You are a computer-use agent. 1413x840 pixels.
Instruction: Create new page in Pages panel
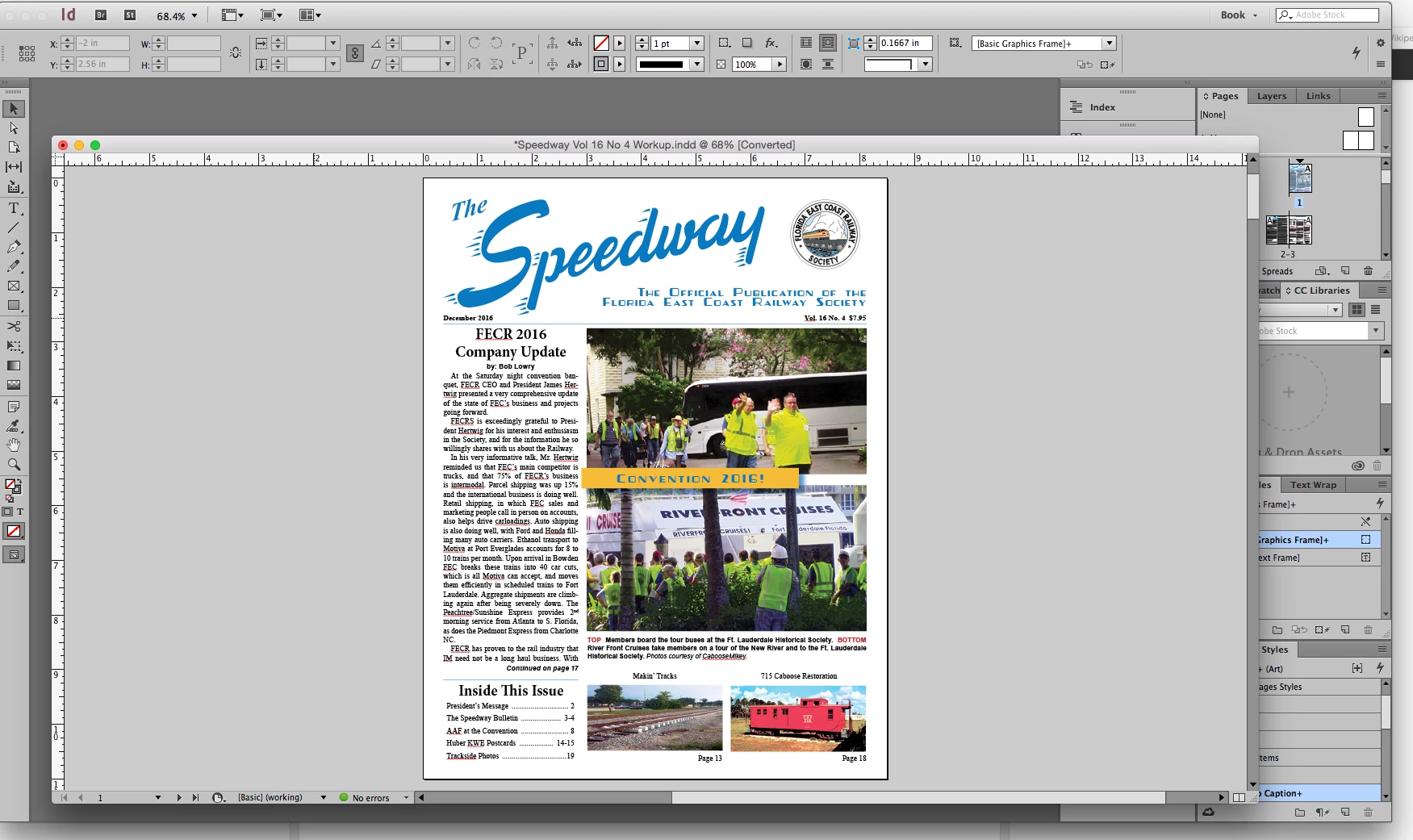point(1345,271)
